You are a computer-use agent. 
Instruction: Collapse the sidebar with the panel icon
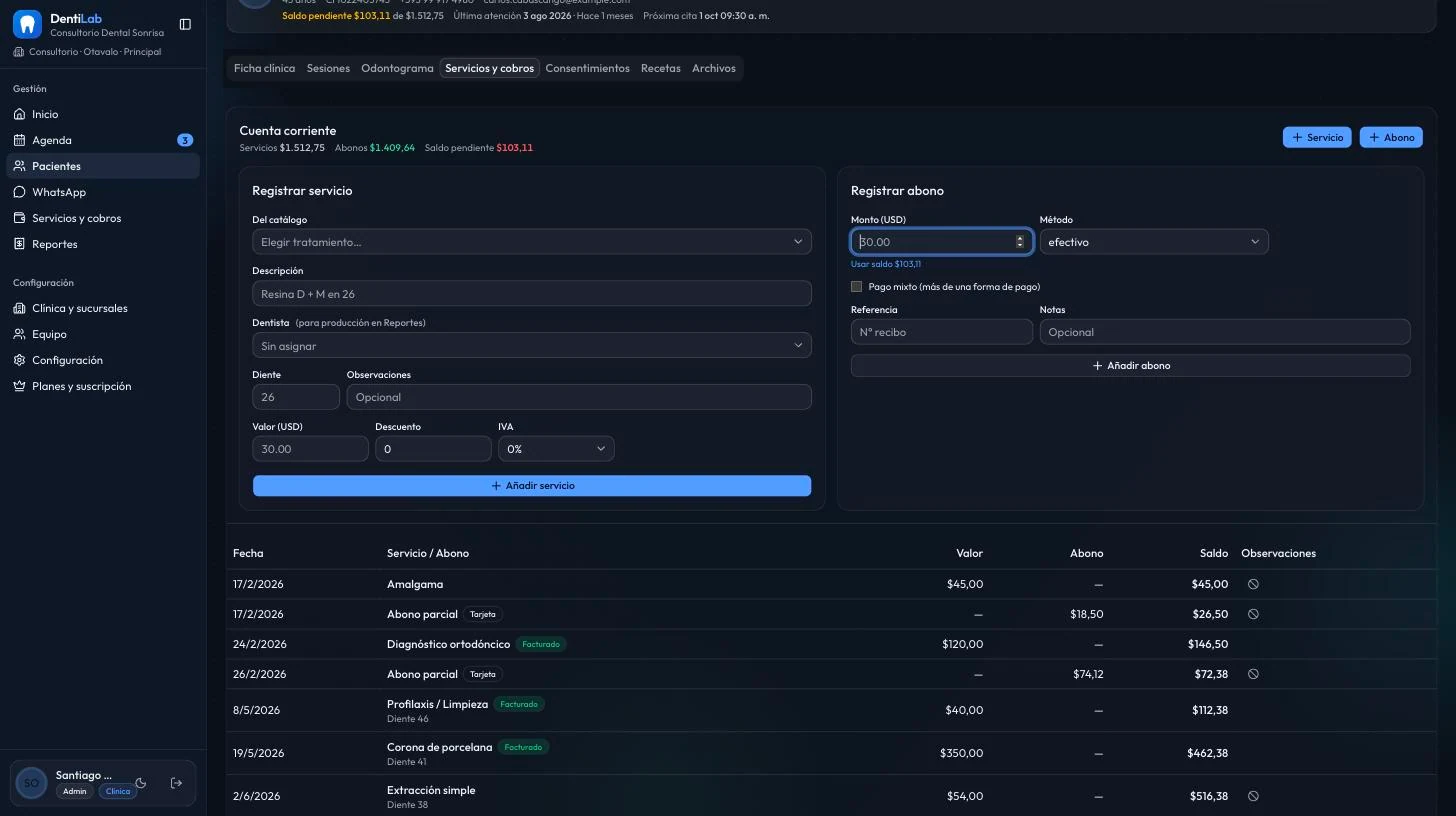tap(185, 24)
